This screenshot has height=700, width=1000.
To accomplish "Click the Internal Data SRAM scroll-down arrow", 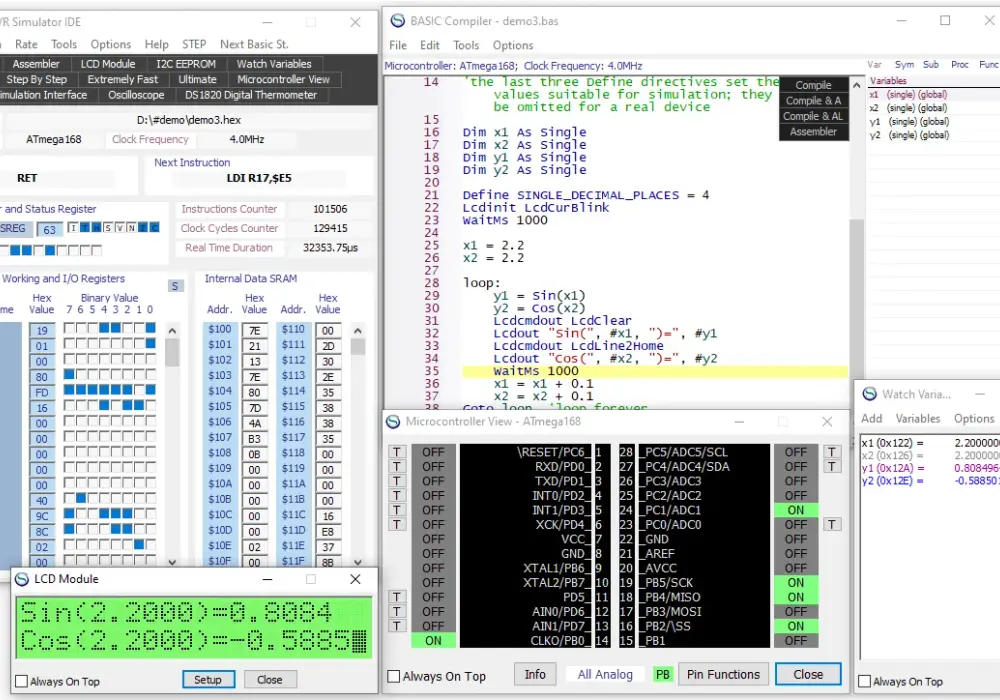I will (358, 562).
